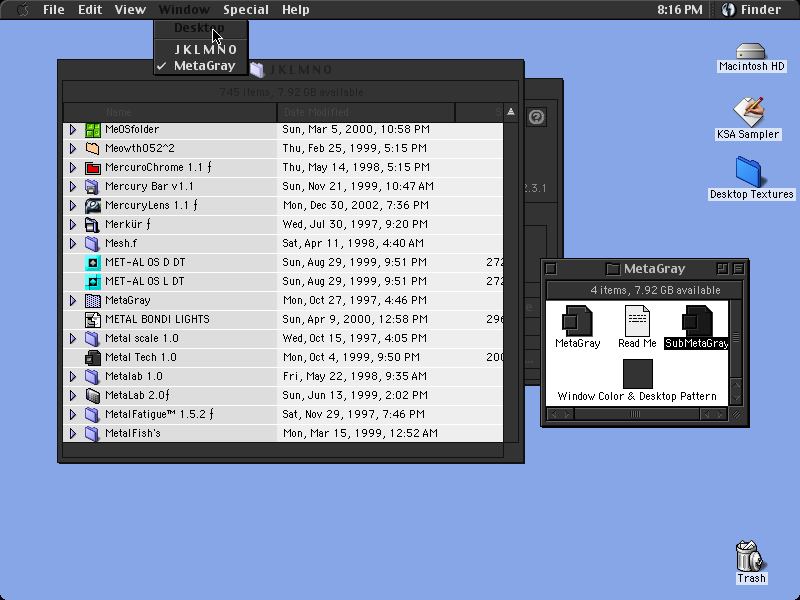Viewport: 800px width, 600px height.
Task: Click MetaGray window vertical scroll down arrow
Action: pyautogui.click(x=736, y=398)
